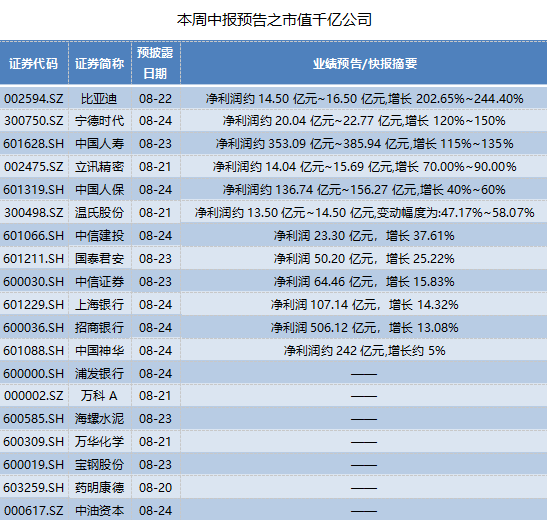Image resolution: width=547 pixels, height=520 pixels.
Task: Click the 证券简称 column header
Action: click(100, 63)
